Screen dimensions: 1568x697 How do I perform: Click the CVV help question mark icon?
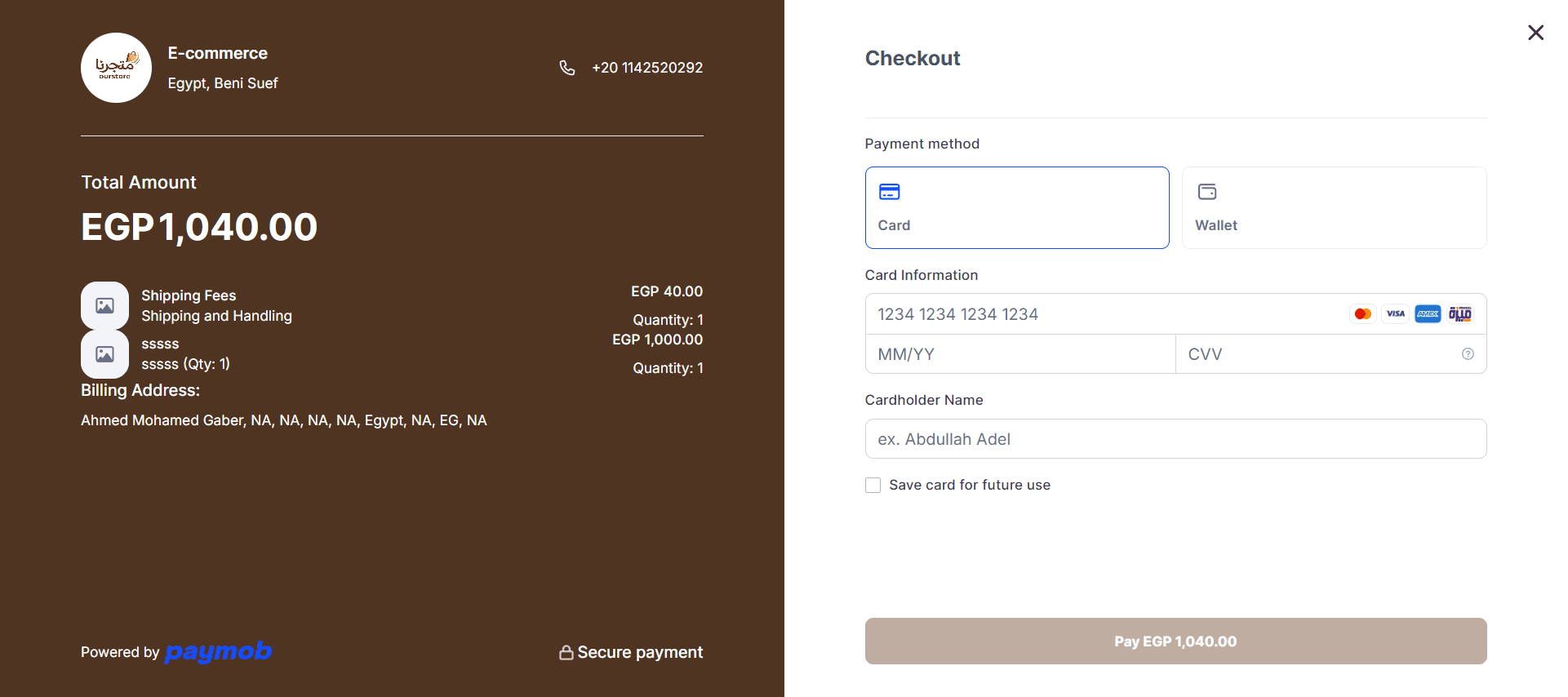(x=1468, y=354)
